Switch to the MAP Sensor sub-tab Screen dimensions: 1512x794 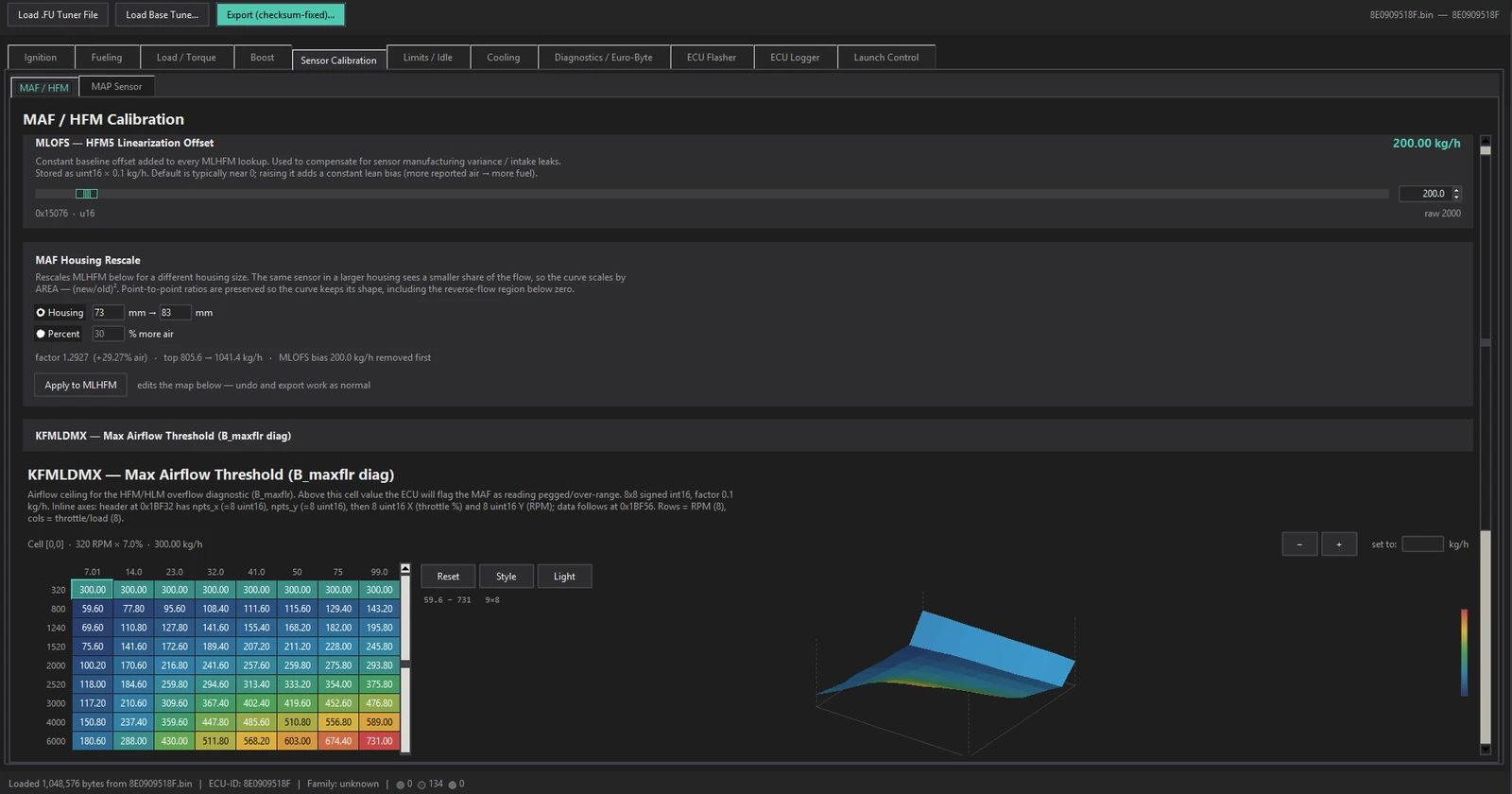click(117, 86)
